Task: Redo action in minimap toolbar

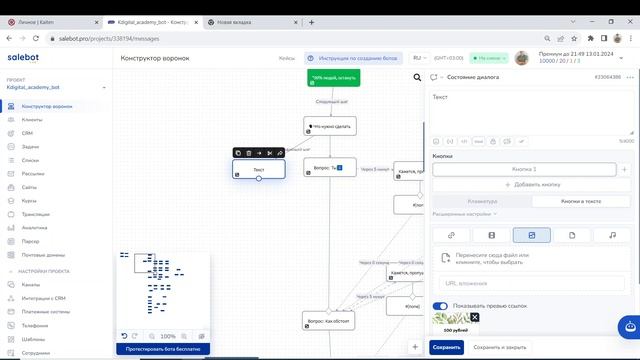Action: (x=135, y=336)
